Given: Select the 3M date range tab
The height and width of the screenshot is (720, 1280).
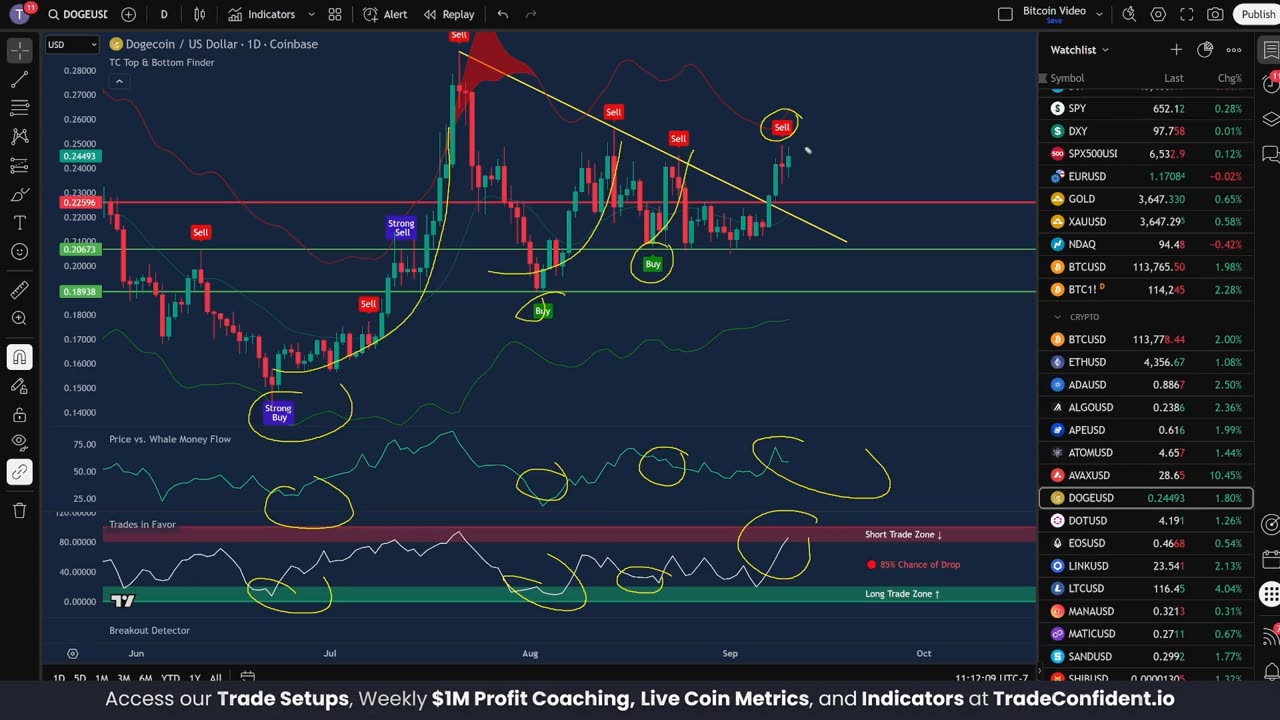Looking at the screenshot, I should pyautogui.click(x=124, y=678).
